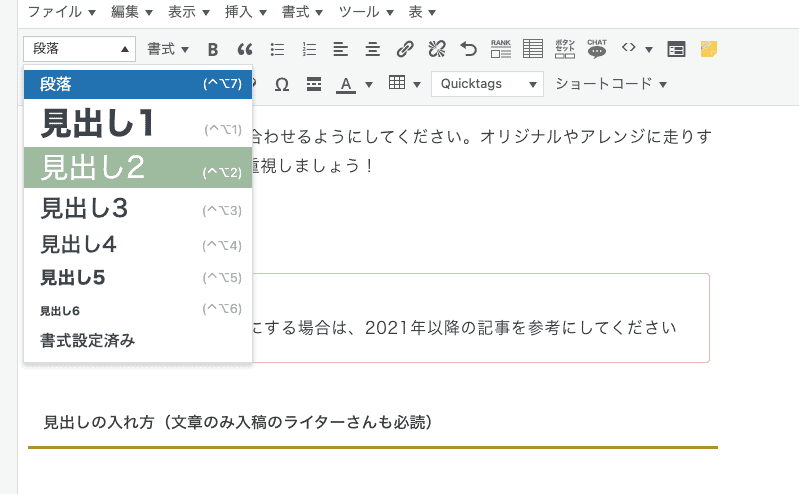799x494 pixels.
Task: Undo the last action
Action: [x=469, y=49]
